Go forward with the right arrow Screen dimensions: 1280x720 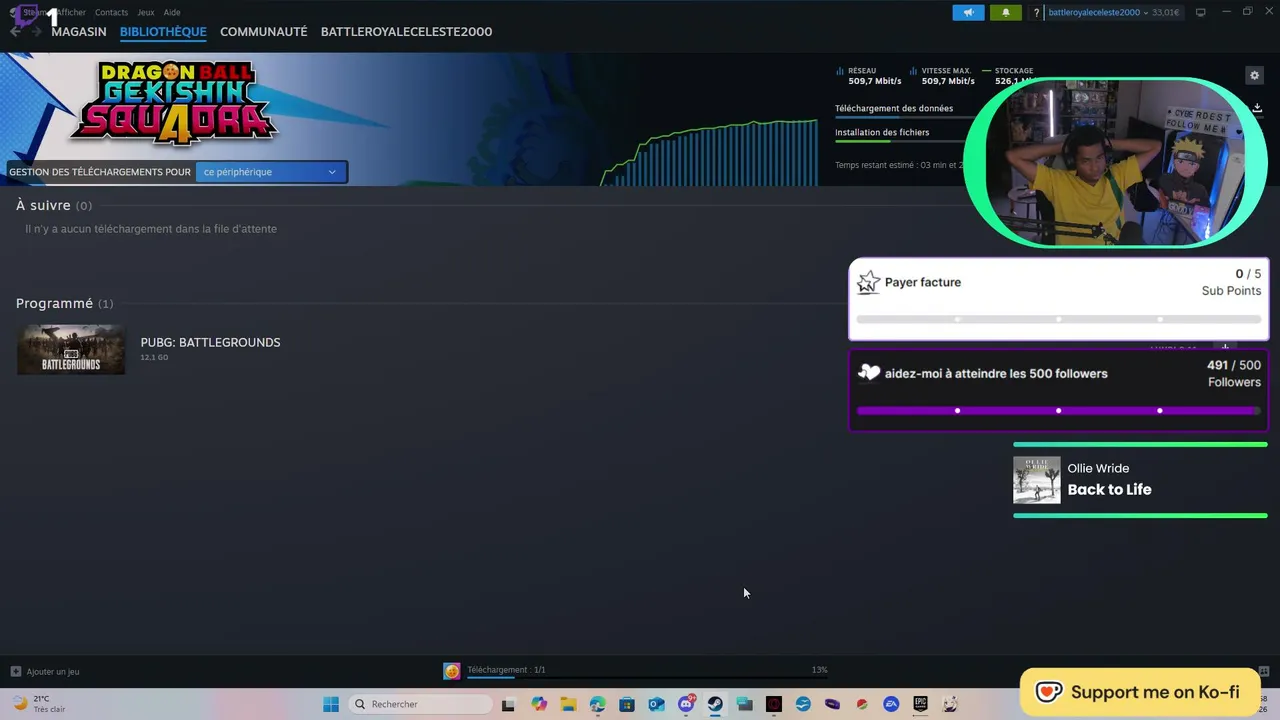36,31
